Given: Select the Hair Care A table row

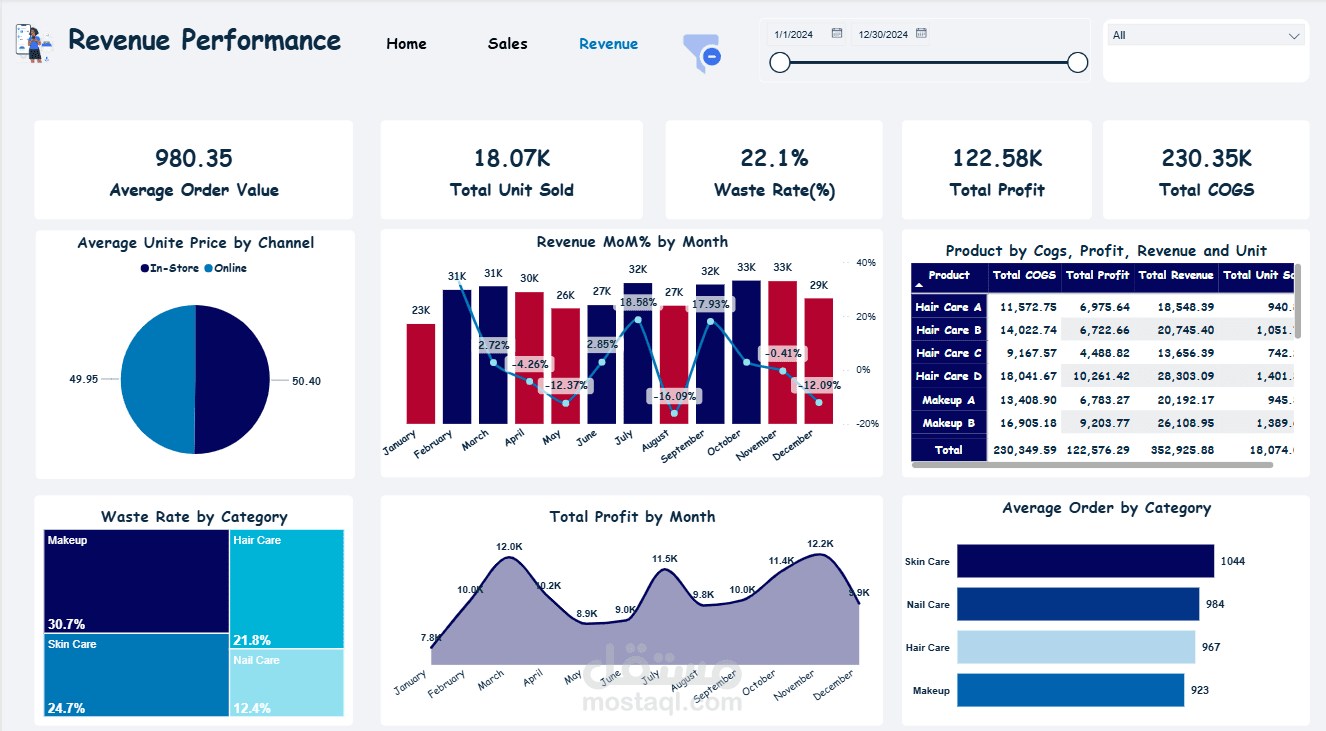Looking at the screenshot, I should [x=1103, y=307].
